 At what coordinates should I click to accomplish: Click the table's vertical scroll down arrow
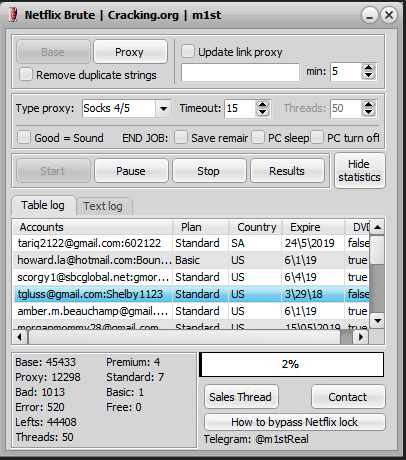coord(377,321)
